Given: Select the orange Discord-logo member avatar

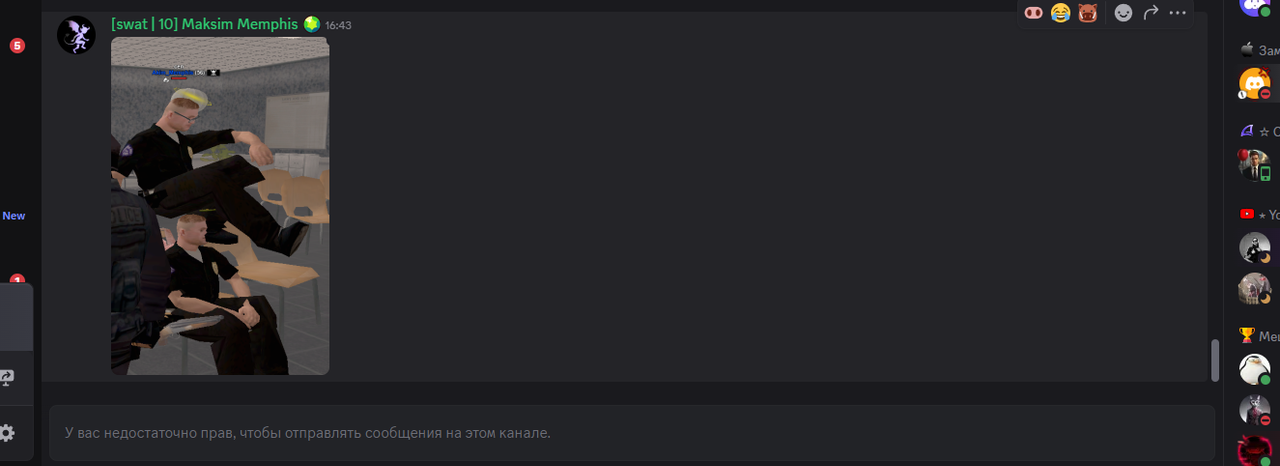Looking at the screenshot, I should pos(1254,83).
